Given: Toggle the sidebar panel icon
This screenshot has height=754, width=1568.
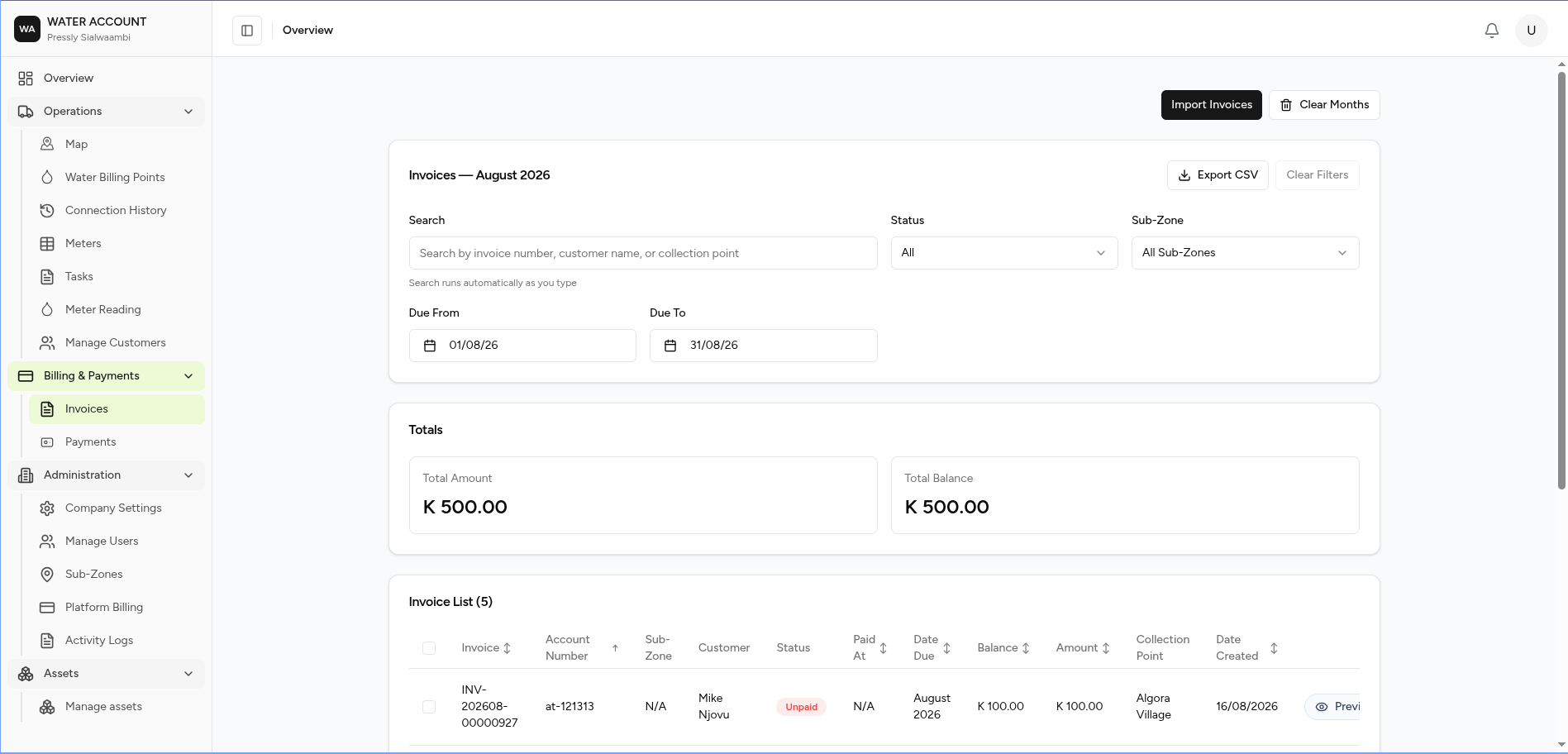Looking at the screenshot, I should pos(247,31).
